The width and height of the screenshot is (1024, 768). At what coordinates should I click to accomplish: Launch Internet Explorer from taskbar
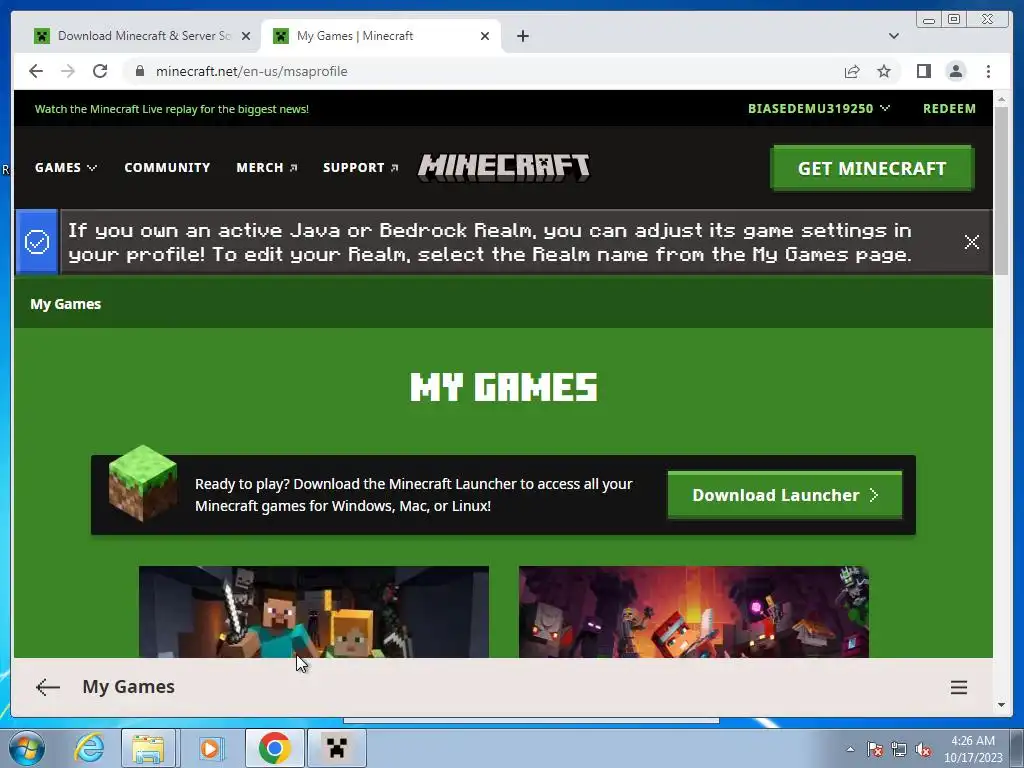pos(89,748)
